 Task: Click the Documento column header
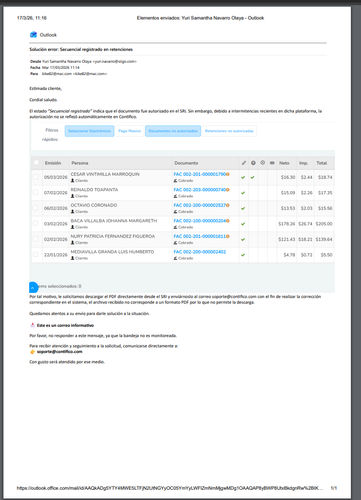click(186, 163)
